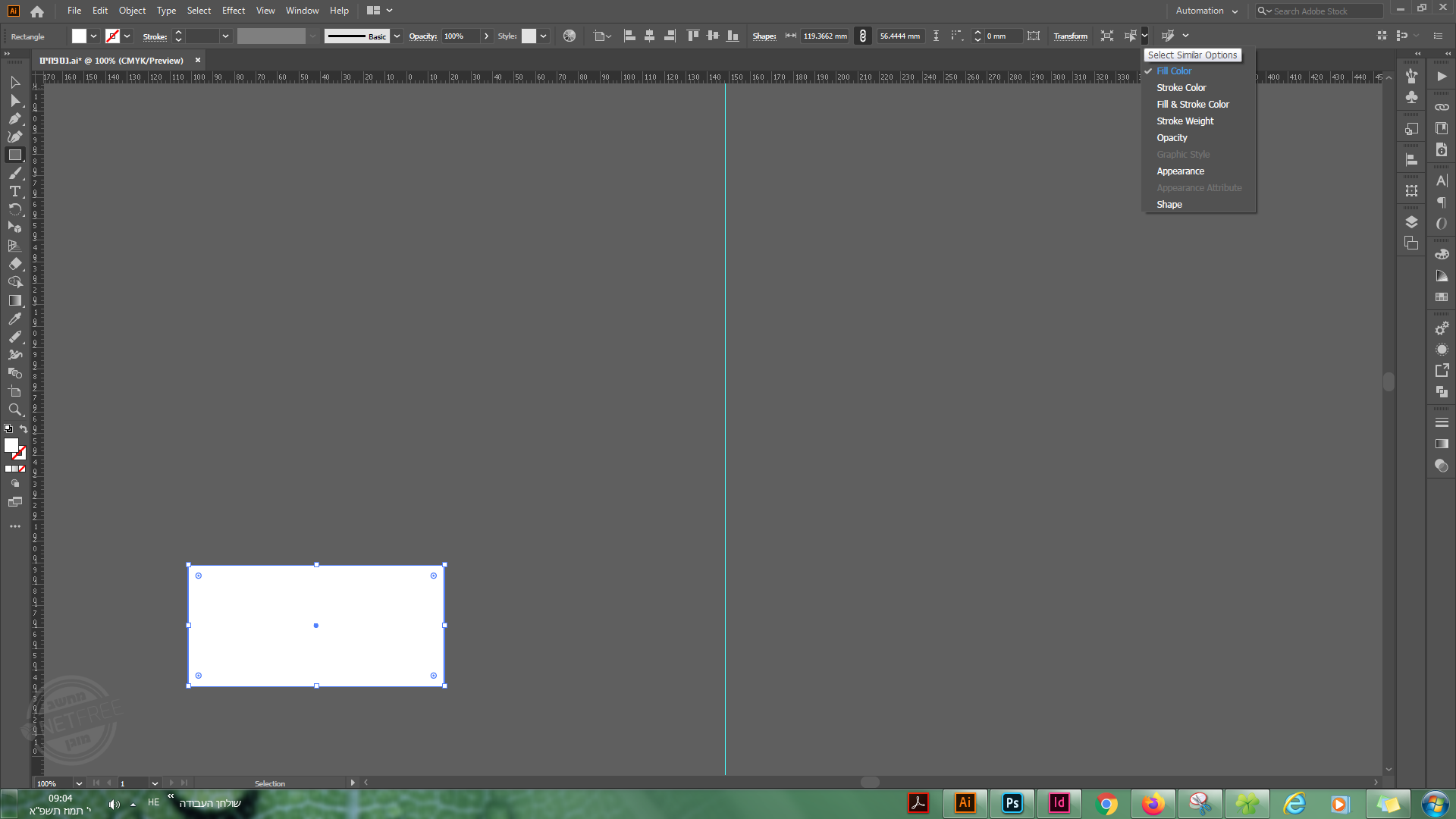This screenshot has width=1456, height=819.
Task: Open the Opacity dropdown arrow
Action: [486, 36]
